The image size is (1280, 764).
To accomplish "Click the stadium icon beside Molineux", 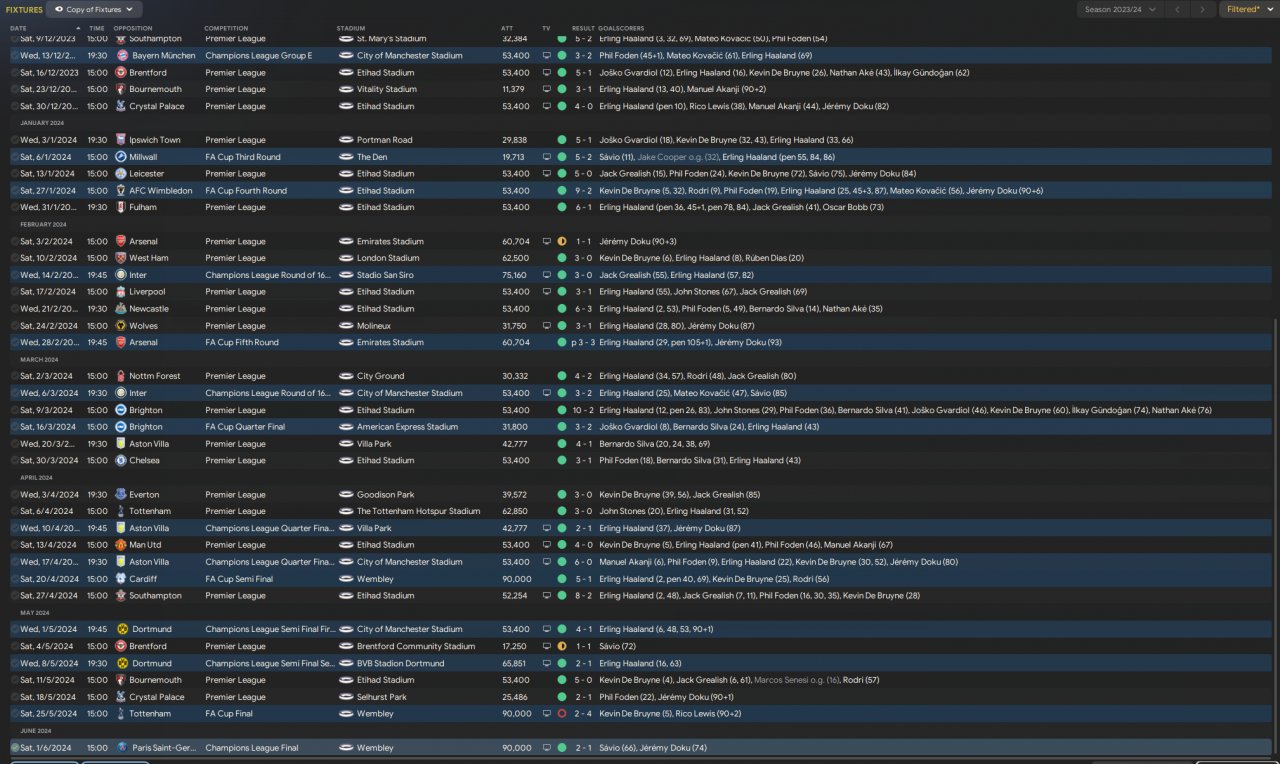I will coord(347,326).
